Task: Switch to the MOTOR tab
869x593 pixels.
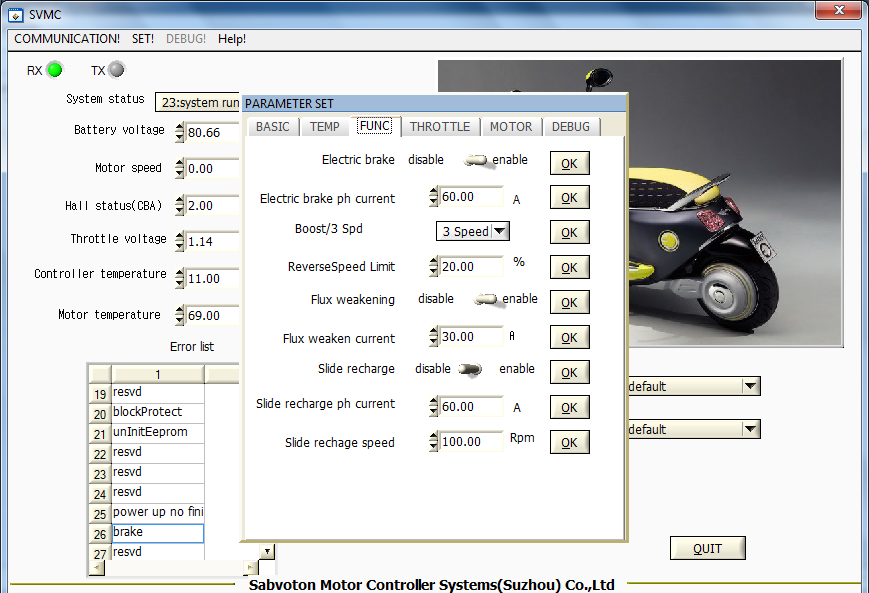Action: click(x=511, y=127)
